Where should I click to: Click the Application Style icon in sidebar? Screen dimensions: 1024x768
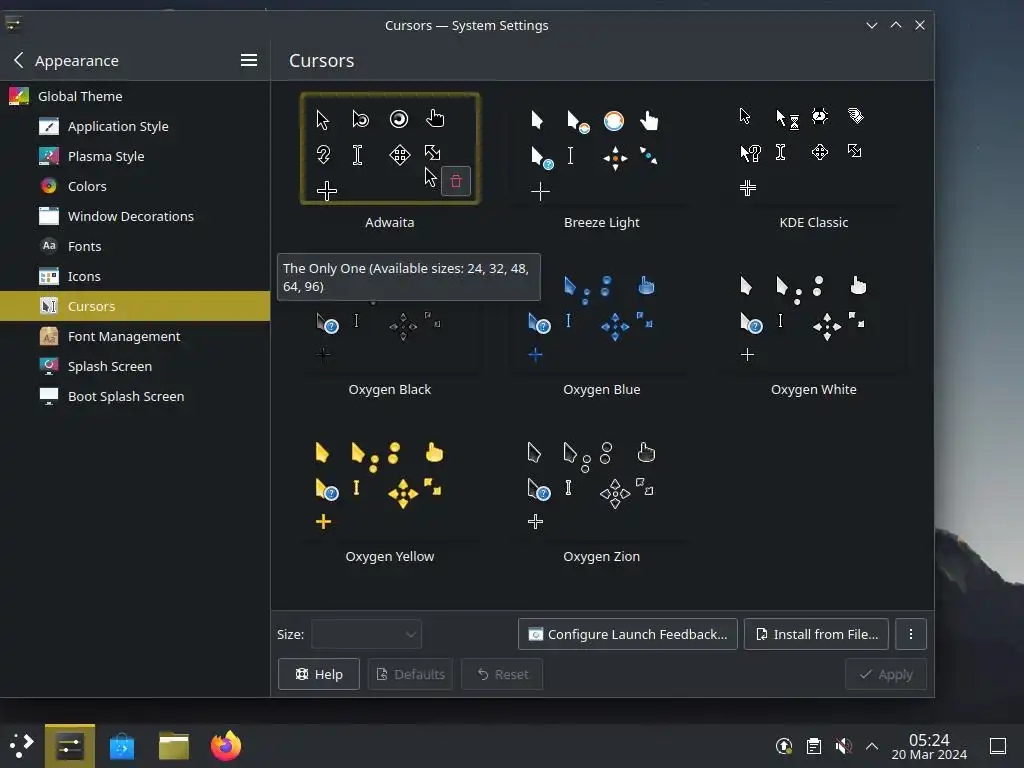pyautogui.click(x=49, y=126)
